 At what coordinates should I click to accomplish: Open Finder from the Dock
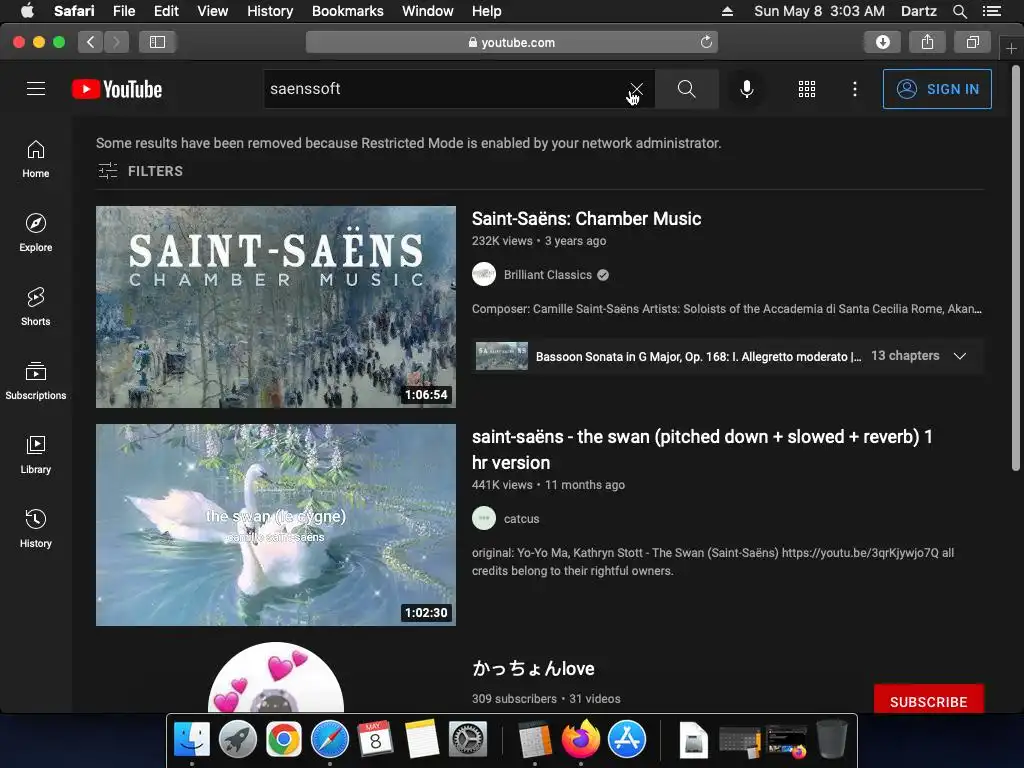coord(192,739)
